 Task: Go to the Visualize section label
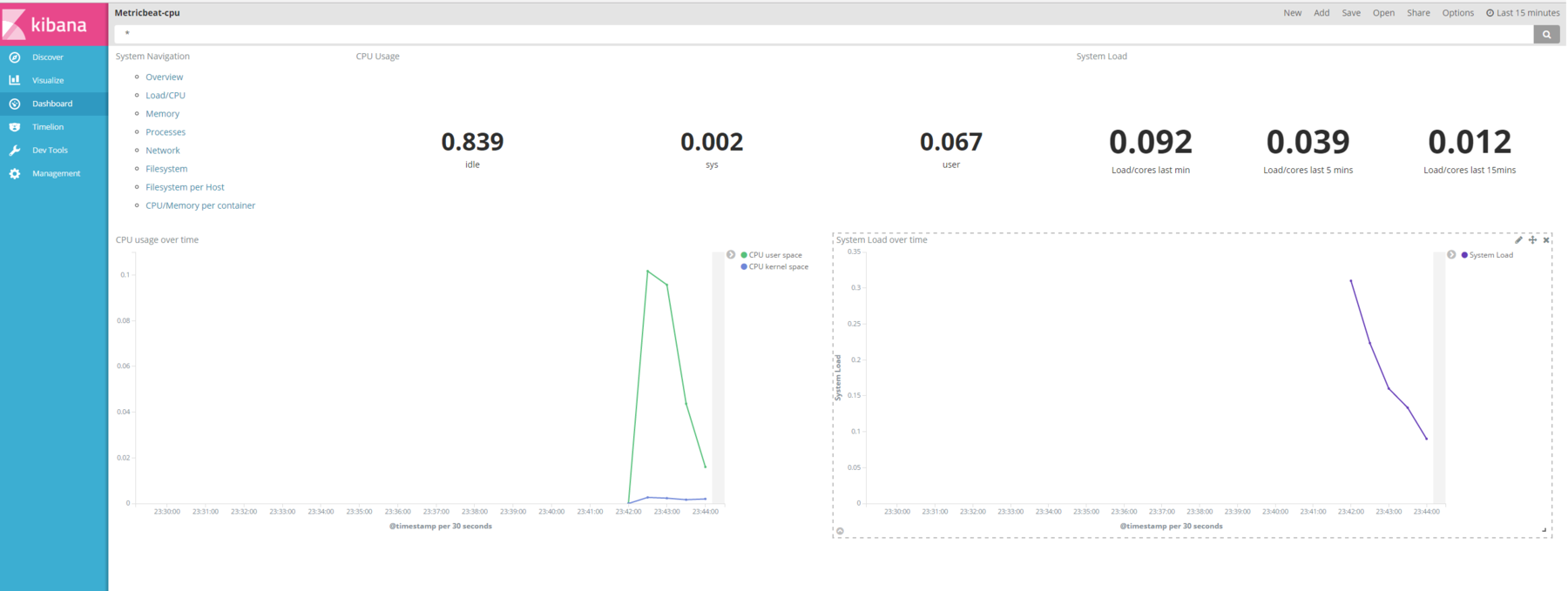click(x=48, y=80)
